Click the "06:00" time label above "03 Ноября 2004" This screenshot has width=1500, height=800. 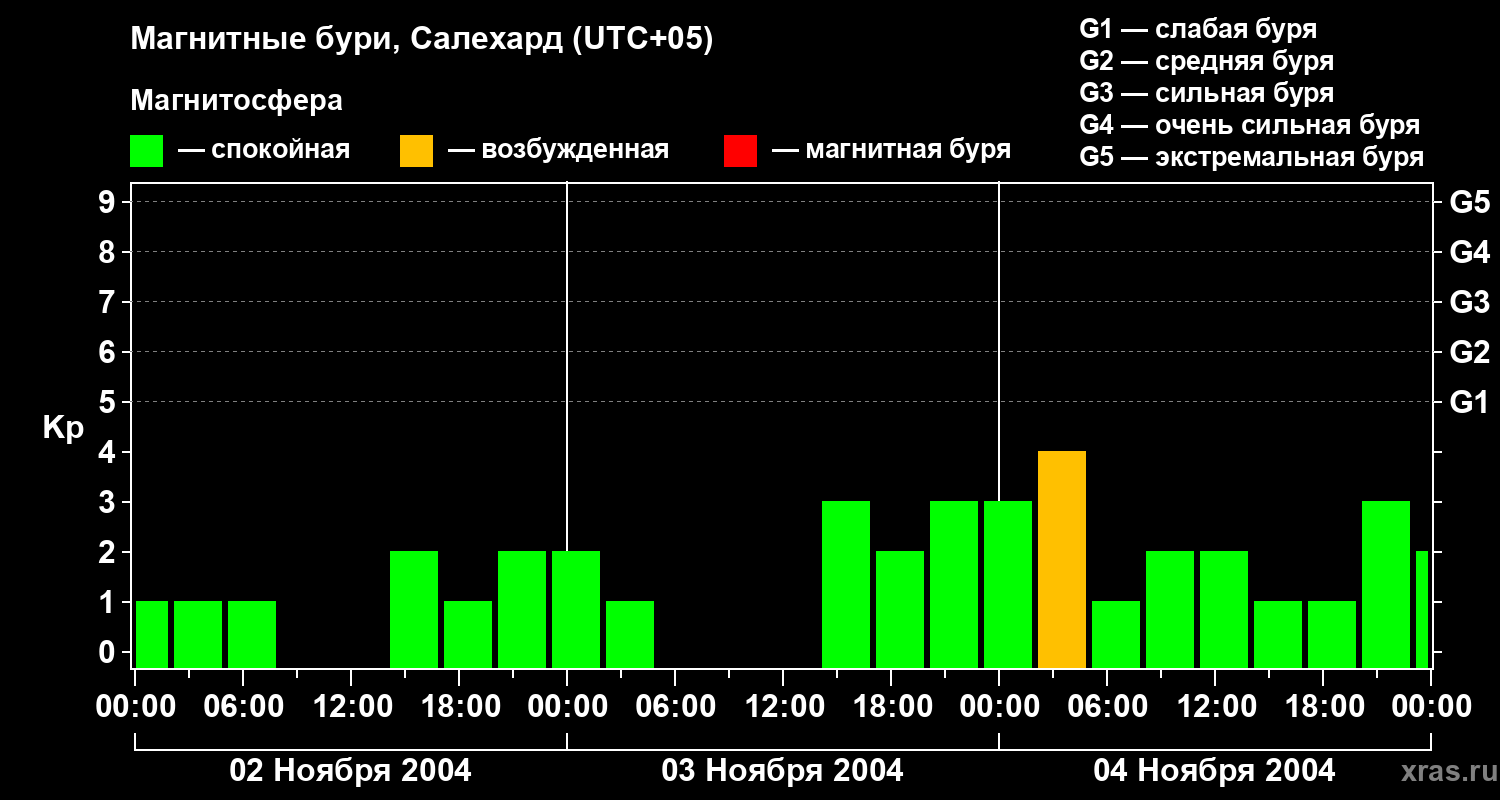click(x=675, y=706)
